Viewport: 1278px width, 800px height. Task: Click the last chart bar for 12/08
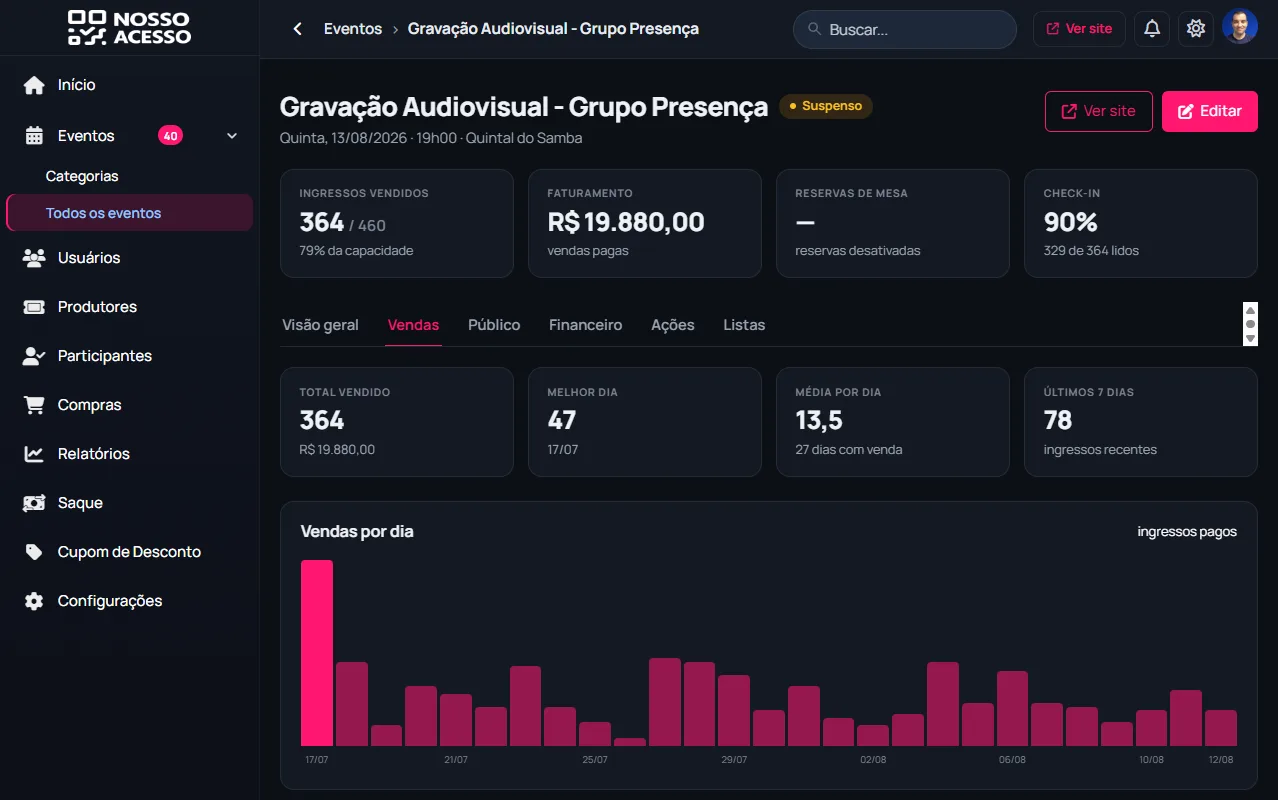point(1220,728)
